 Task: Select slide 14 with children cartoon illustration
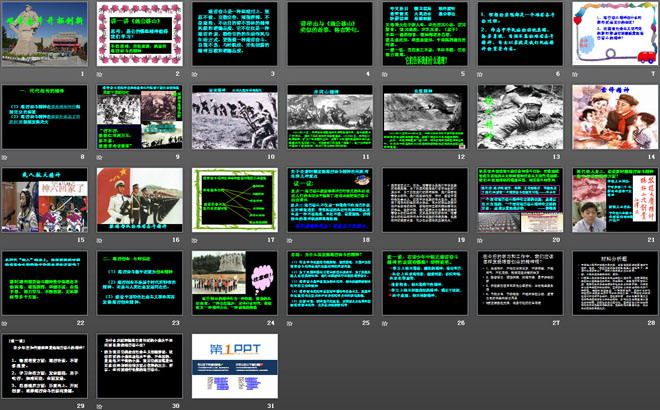(615, 117)
